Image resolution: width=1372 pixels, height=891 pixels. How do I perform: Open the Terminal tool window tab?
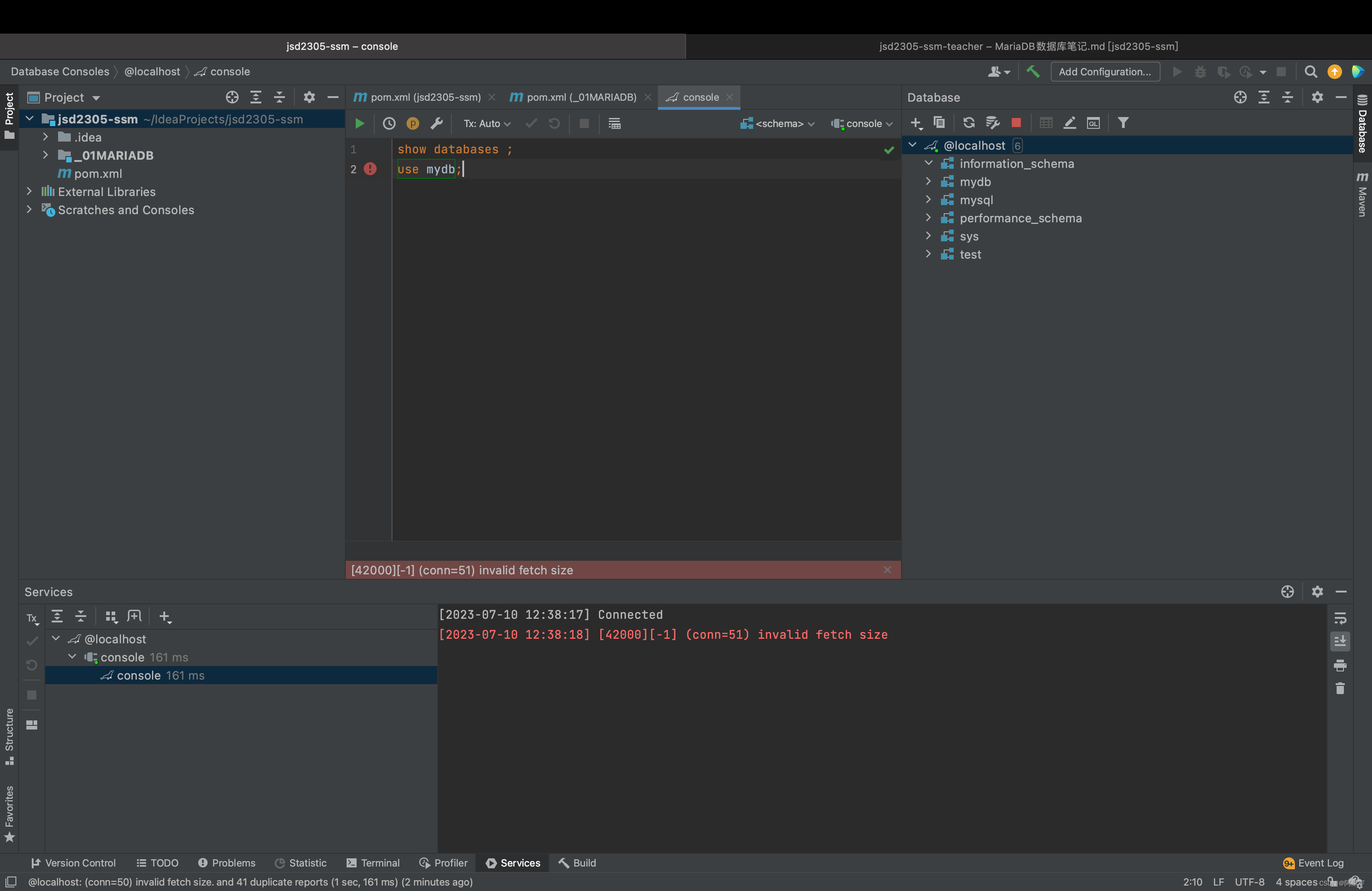click(373, 863)
